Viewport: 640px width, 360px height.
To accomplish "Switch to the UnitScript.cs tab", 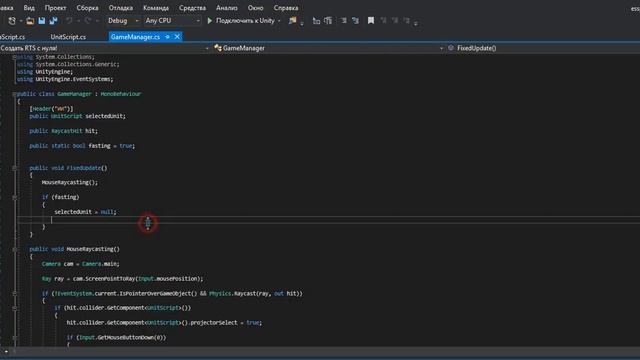I will coord(68,37).
